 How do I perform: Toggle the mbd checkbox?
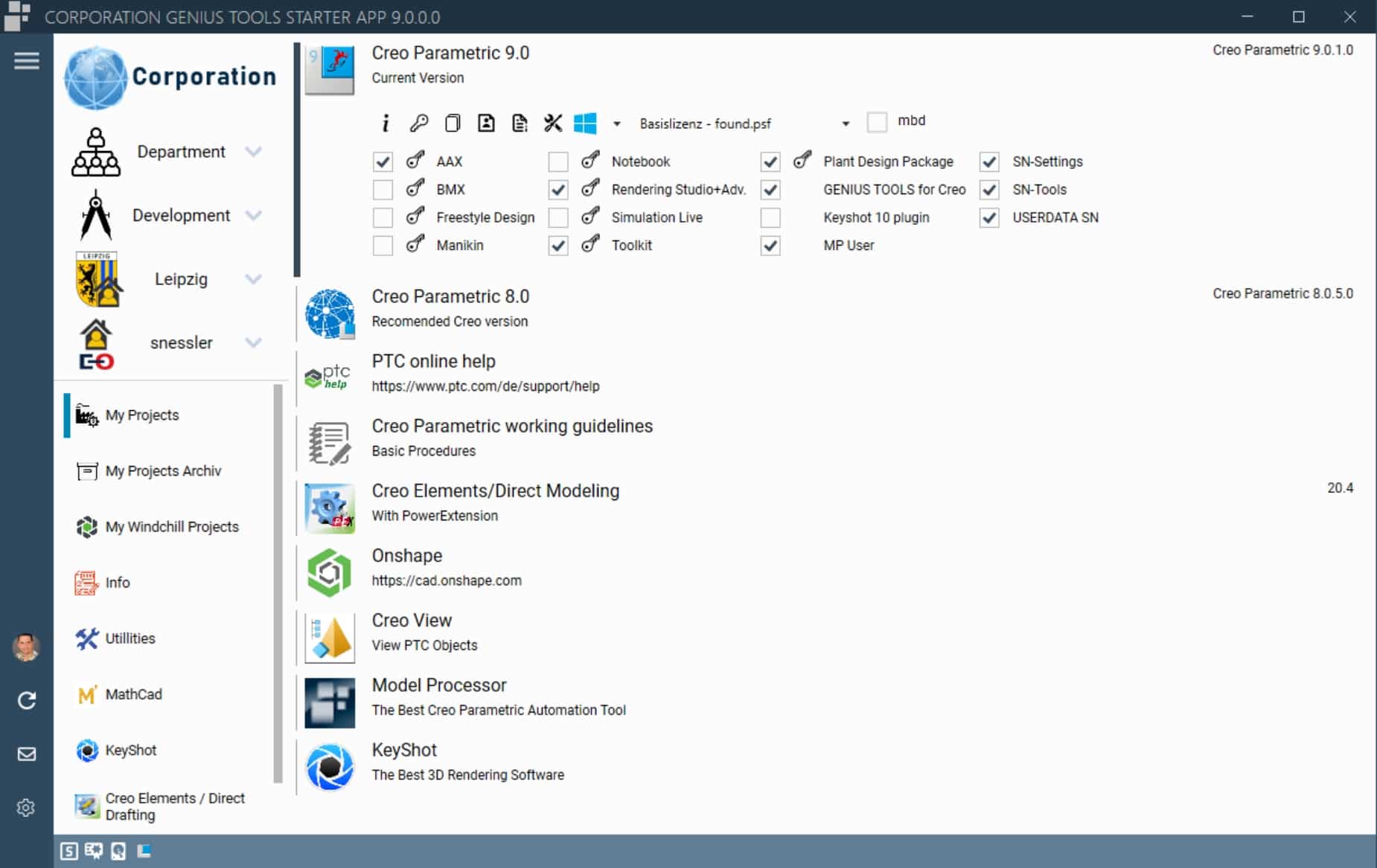pyautogui.click(x=878, y=121)
